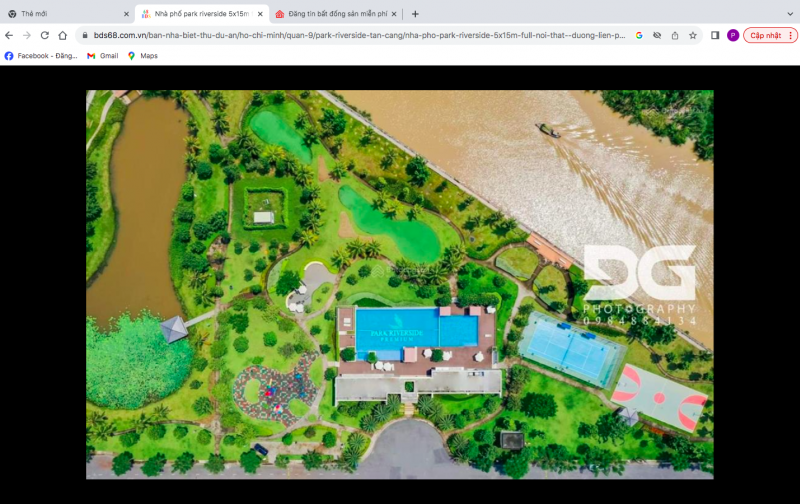Open a new tab with plus button

pos(415,14)
